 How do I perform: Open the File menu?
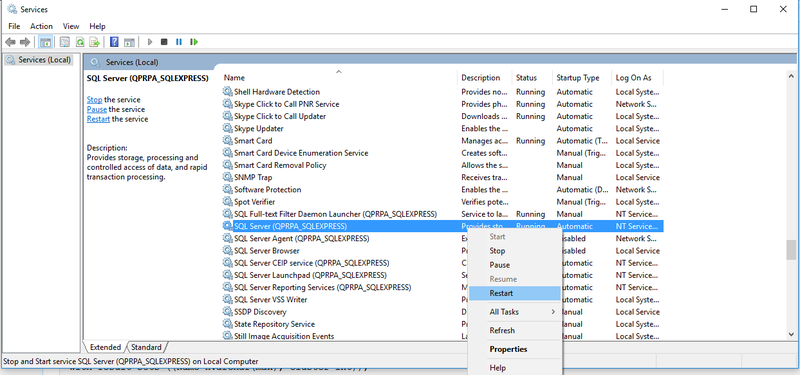tap(14, 26)
